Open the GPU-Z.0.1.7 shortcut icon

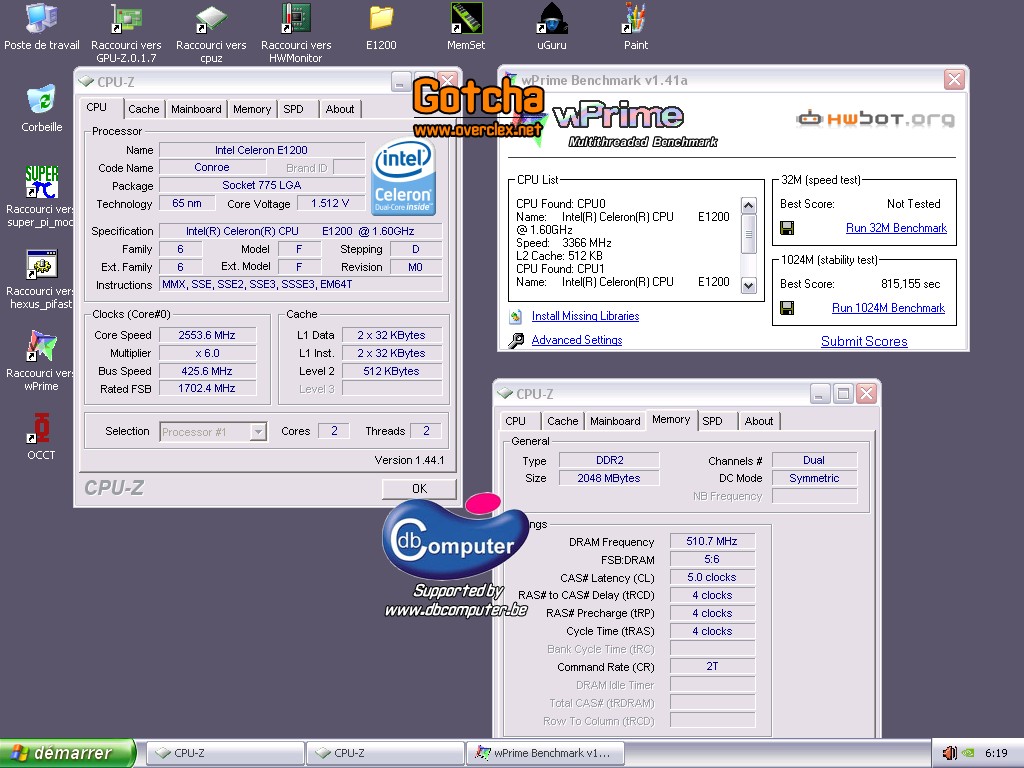[126, 18]
